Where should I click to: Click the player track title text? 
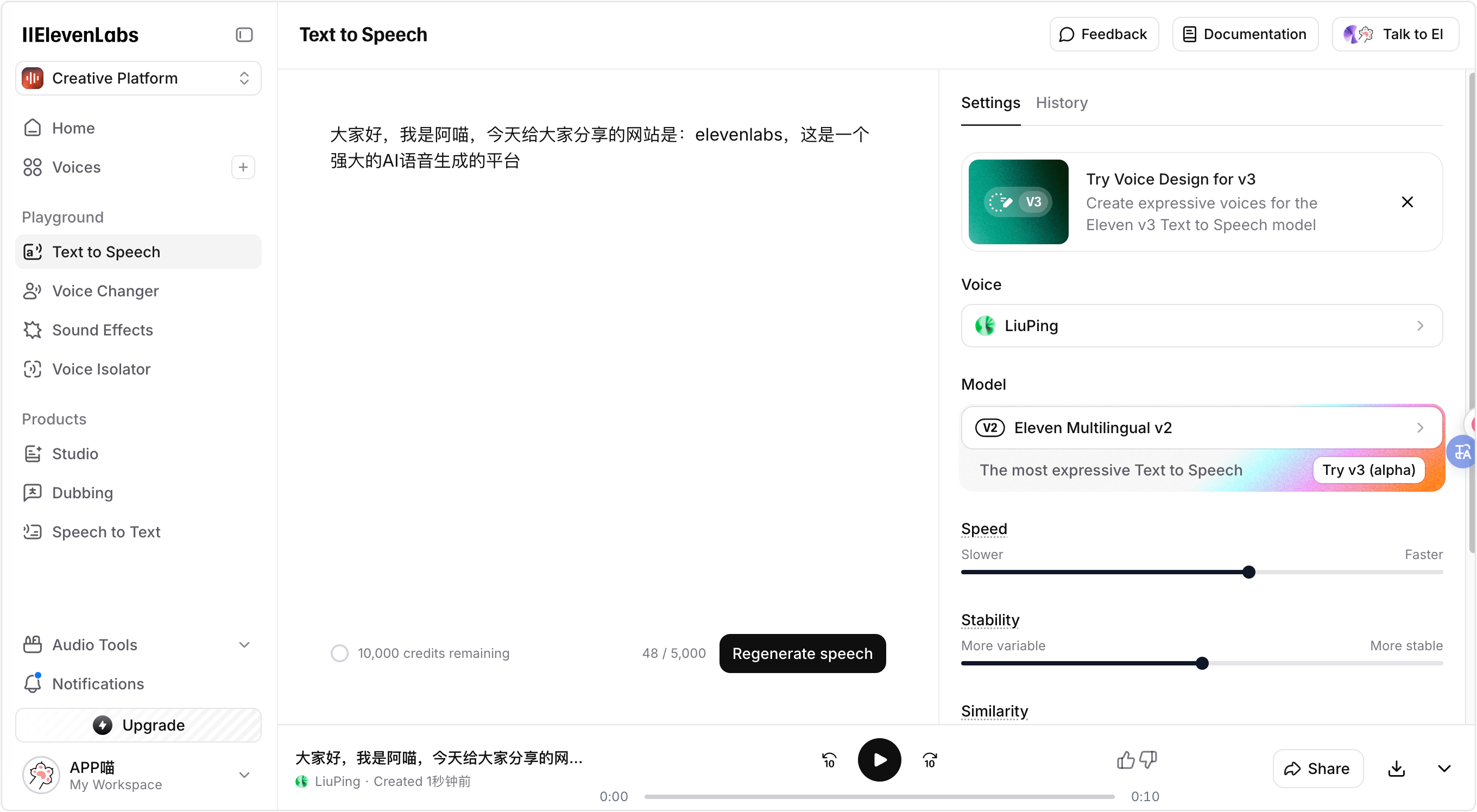click(439, 758)
